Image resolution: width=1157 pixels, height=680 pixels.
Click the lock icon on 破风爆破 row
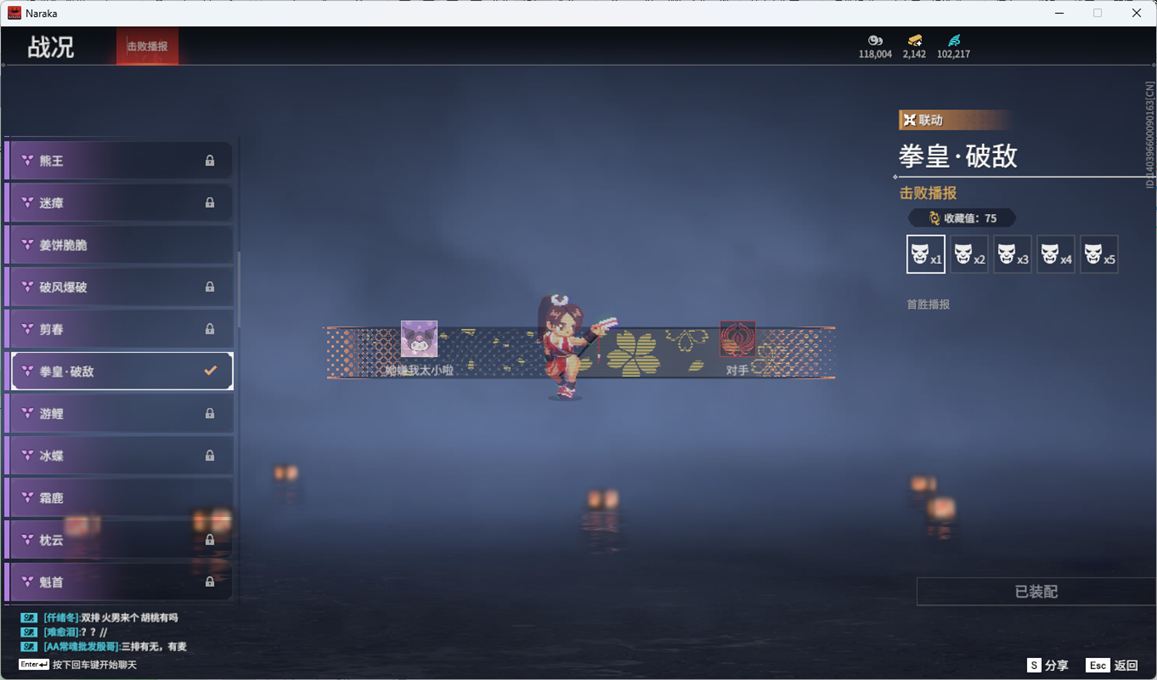coord(210,287)
